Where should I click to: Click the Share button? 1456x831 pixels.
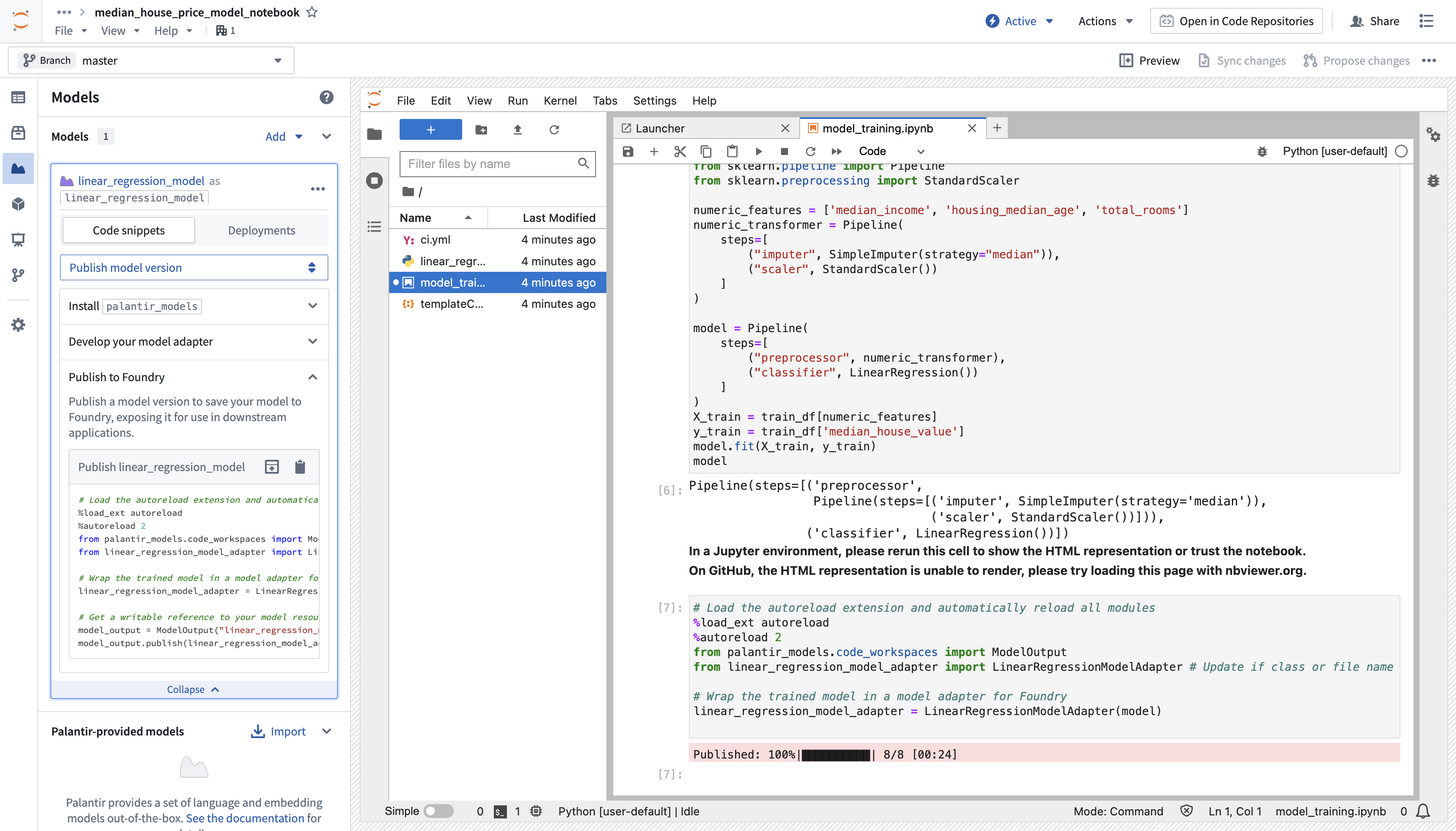pos(1374,21)
